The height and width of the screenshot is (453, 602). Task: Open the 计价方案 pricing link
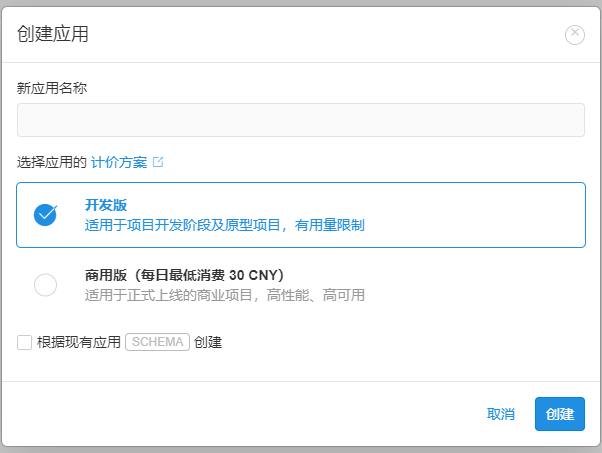pyautogui.click(x=119, y=162)
